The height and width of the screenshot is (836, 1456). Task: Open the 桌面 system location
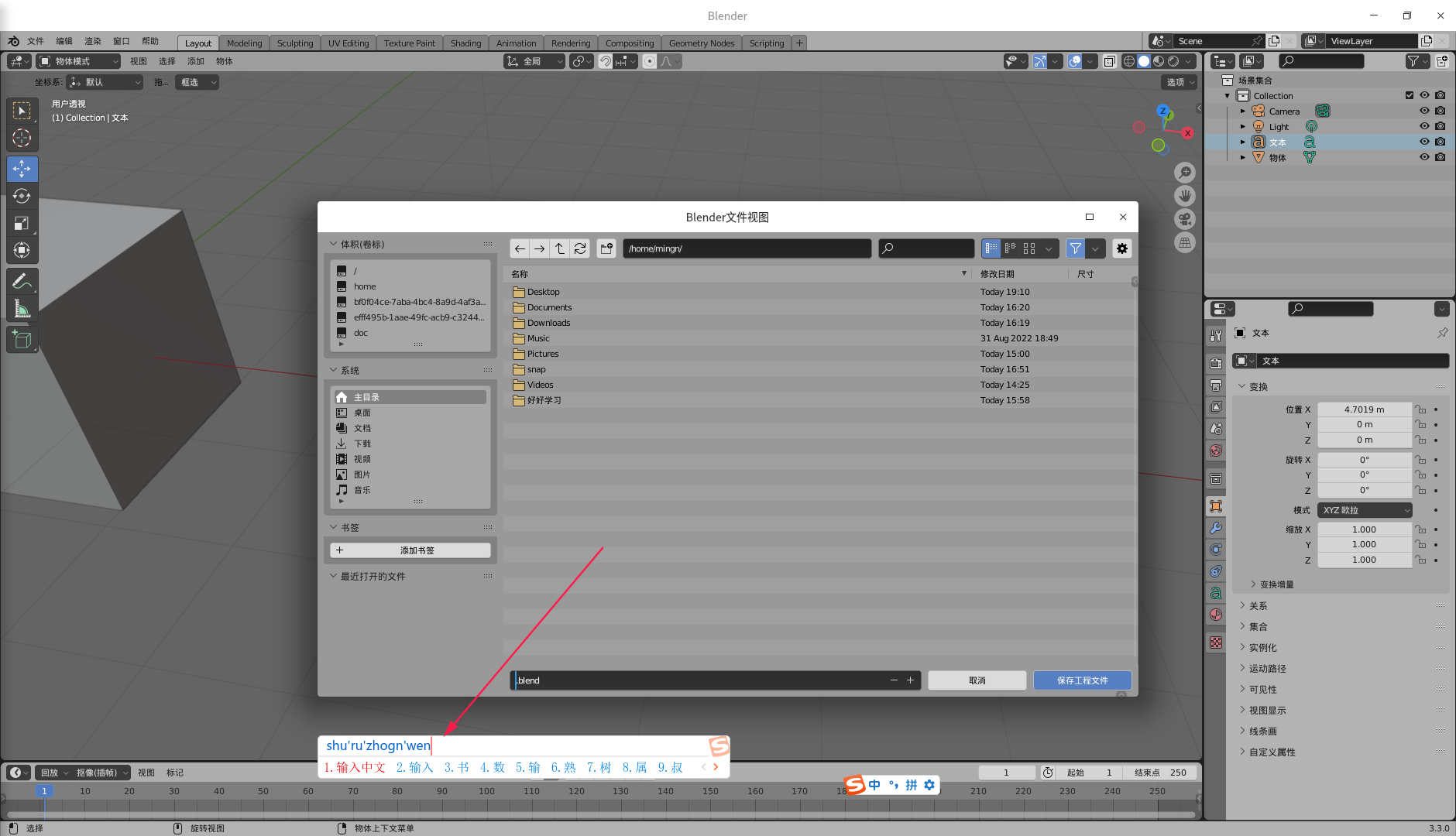pyautogui.click(x=410, y=413)
